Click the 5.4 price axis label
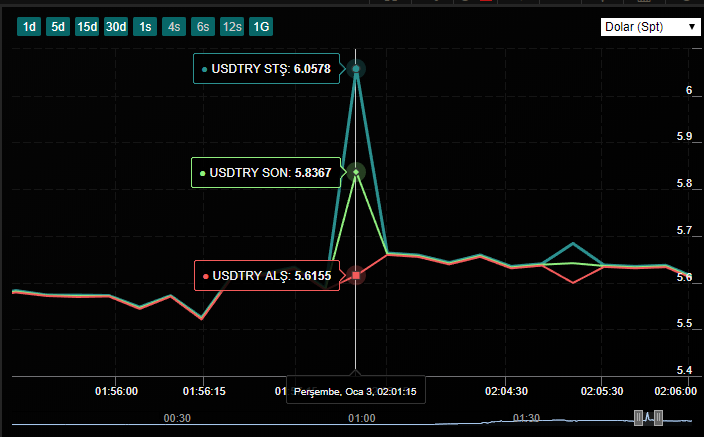 point(684,370)
